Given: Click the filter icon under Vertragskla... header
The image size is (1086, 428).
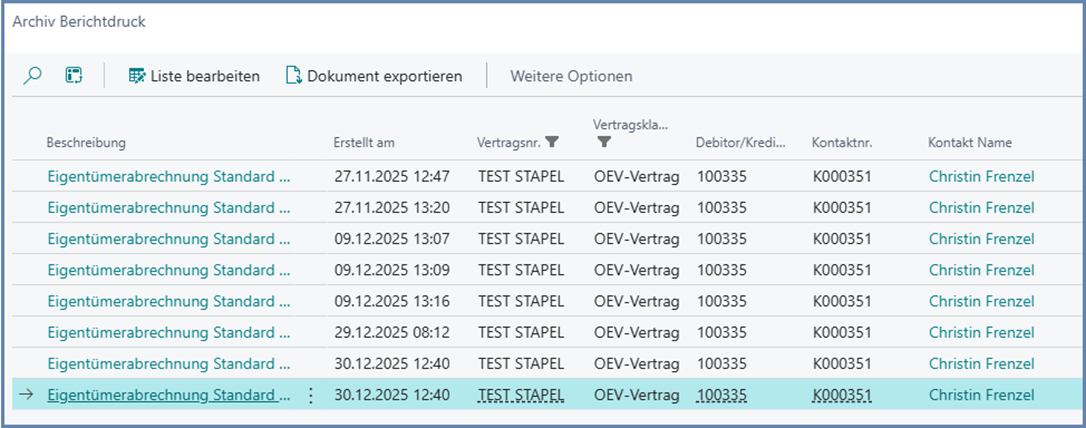Looking at the screenshot, I should click(x=603, y=143).
